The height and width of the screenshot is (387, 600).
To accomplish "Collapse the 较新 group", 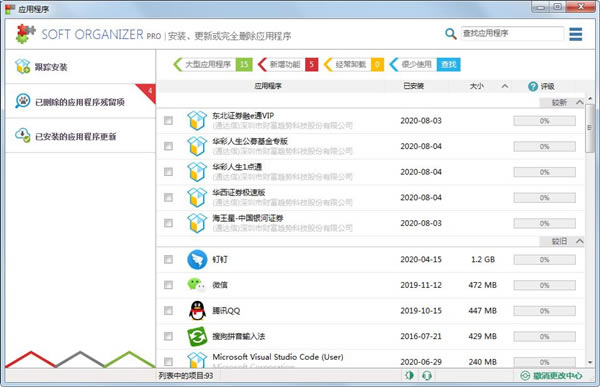I will [x=580, y=102].
